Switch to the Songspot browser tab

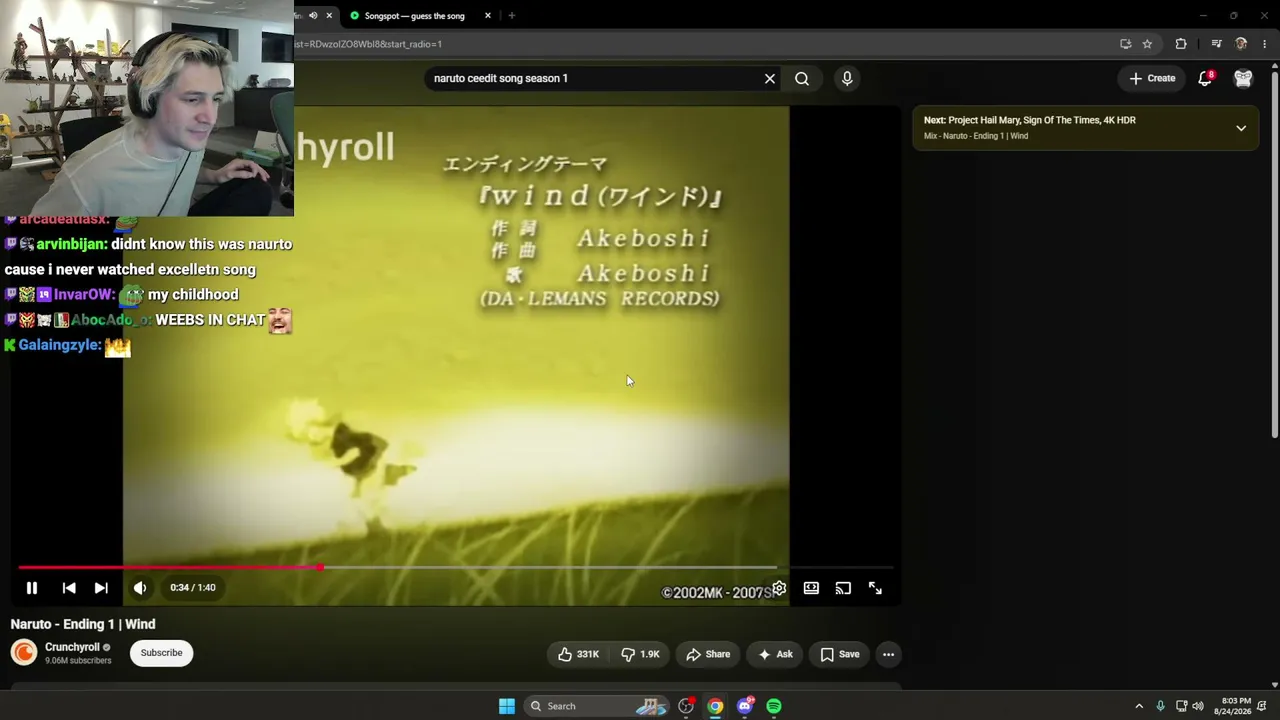(x=414, y=16)
